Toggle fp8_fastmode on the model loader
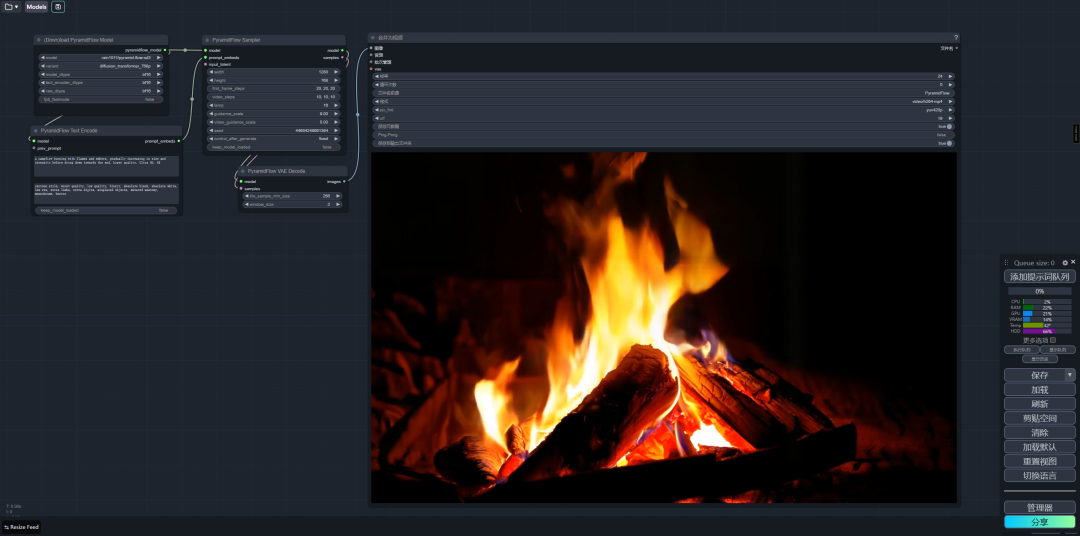This screenshot has width=1080, height=536. 100,99
